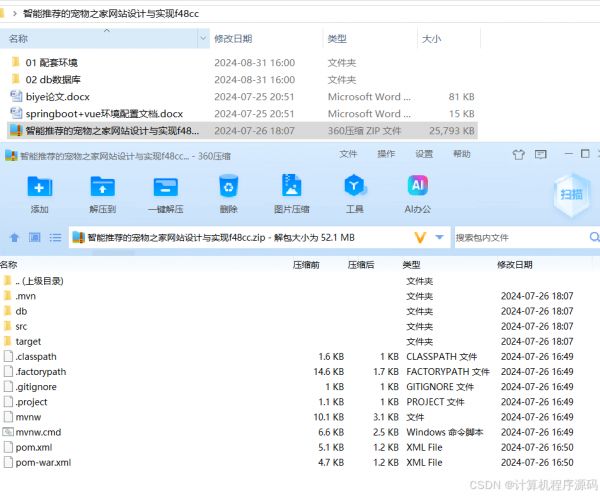Select the .factorypath file

pyautogui.click(x=35, y=372)
